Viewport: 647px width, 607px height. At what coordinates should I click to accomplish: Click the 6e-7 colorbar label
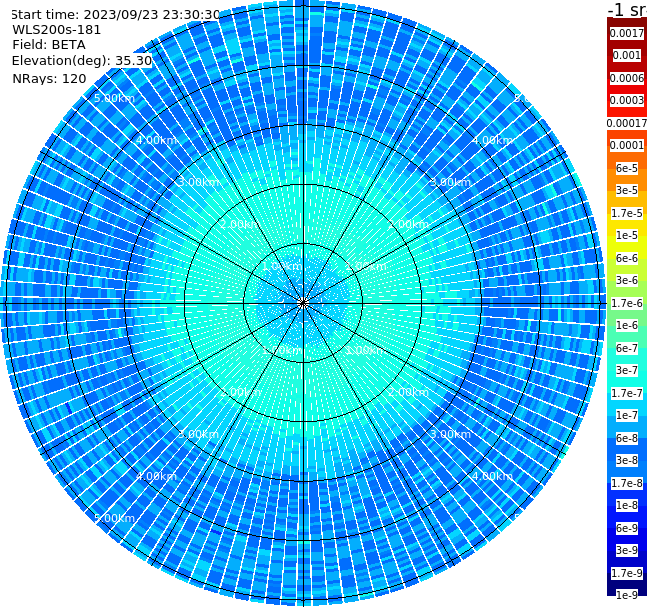coord(627,348)
